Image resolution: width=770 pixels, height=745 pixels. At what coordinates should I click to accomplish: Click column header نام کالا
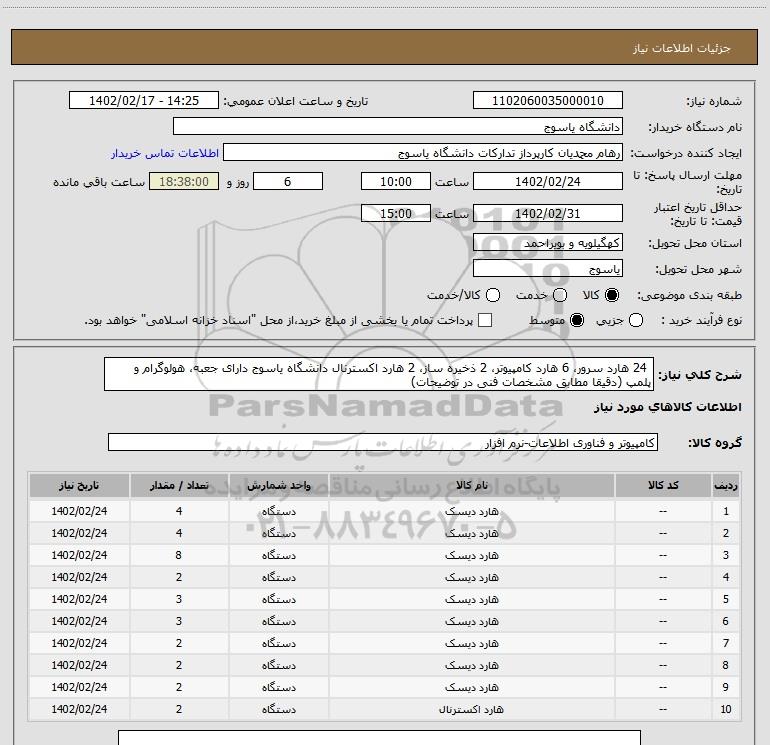[x=471, y=485]
